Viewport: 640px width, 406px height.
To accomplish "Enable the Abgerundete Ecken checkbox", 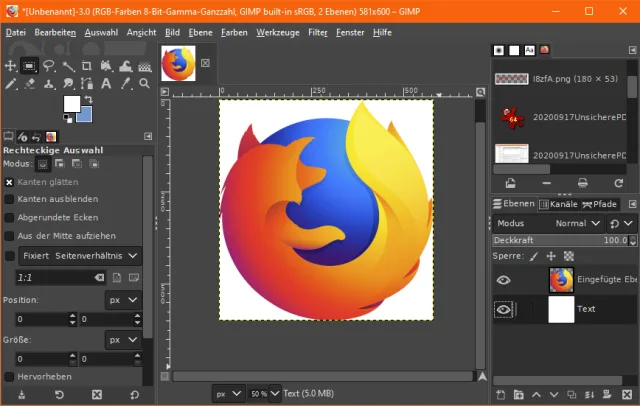I will pos(10,217).
